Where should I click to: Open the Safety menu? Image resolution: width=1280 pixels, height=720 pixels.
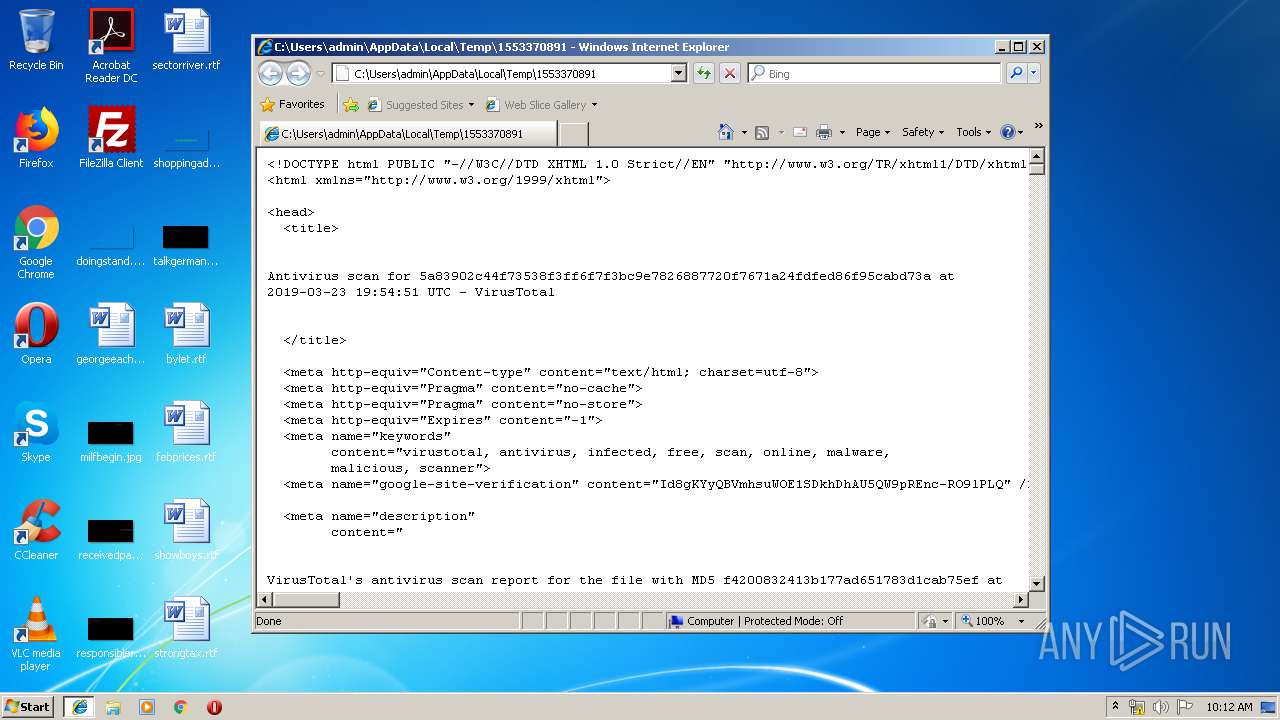pyautogui.click(x=923, y=132)
